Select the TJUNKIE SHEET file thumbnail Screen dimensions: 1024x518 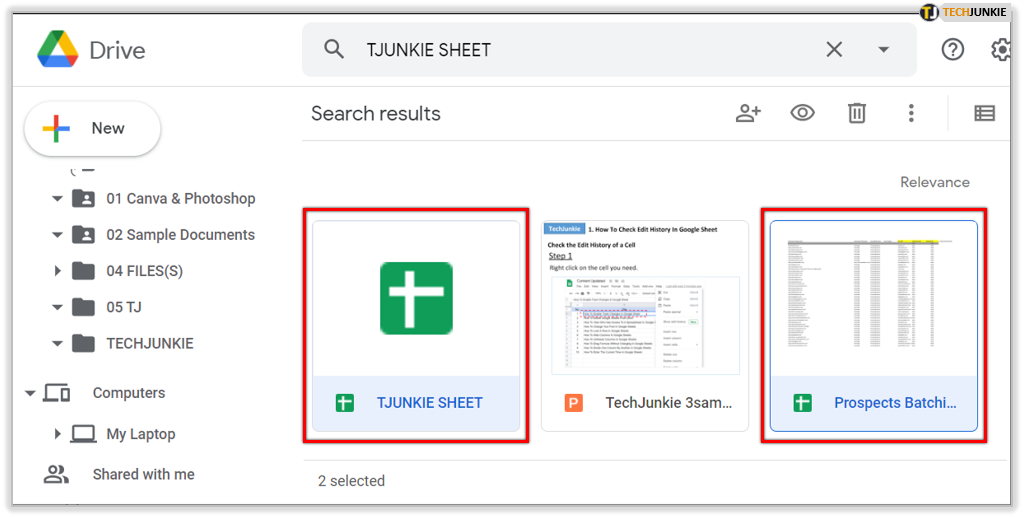click(416, 299)
